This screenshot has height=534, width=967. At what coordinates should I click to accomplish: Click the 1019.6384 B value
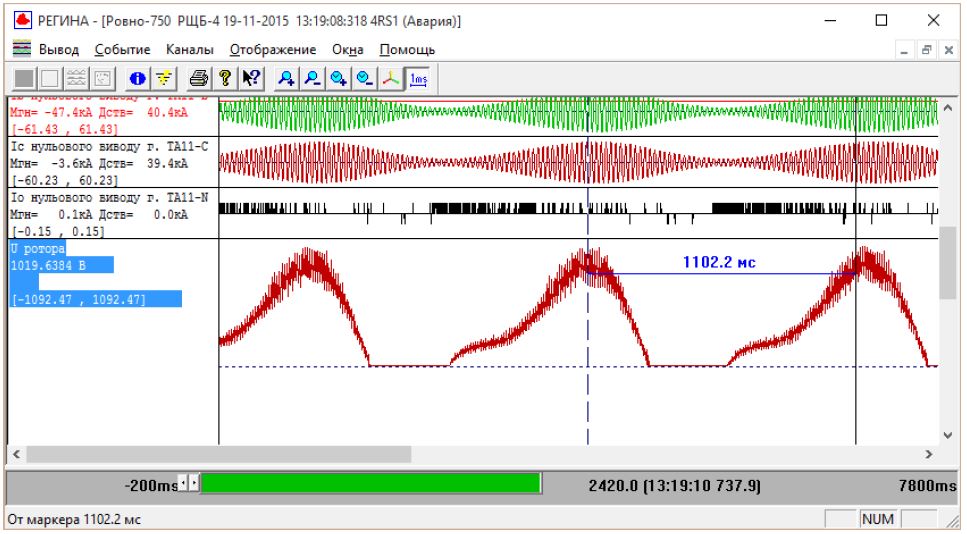point(48,266)
